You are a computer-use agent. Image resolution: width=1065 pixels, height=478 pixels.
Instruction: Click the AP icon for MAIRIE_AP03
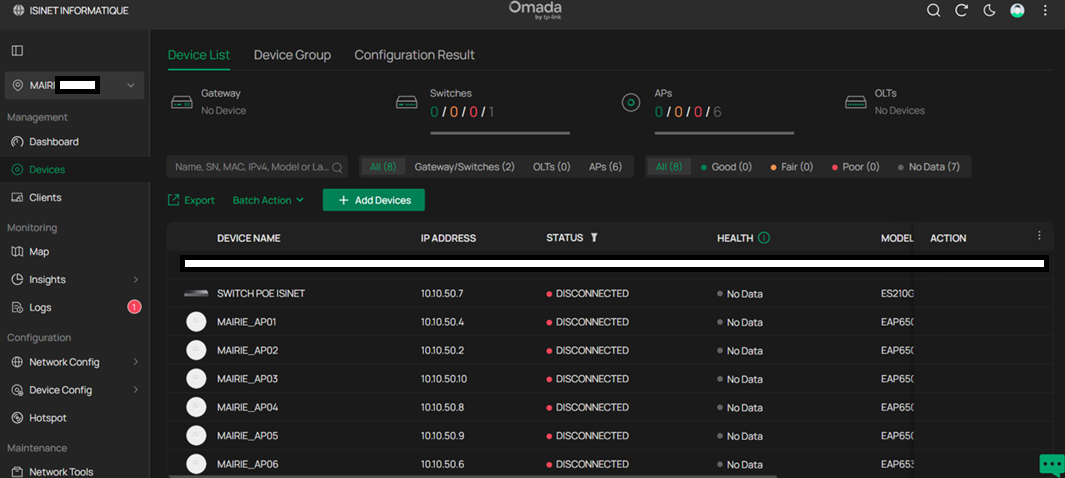tap(196, 378)
